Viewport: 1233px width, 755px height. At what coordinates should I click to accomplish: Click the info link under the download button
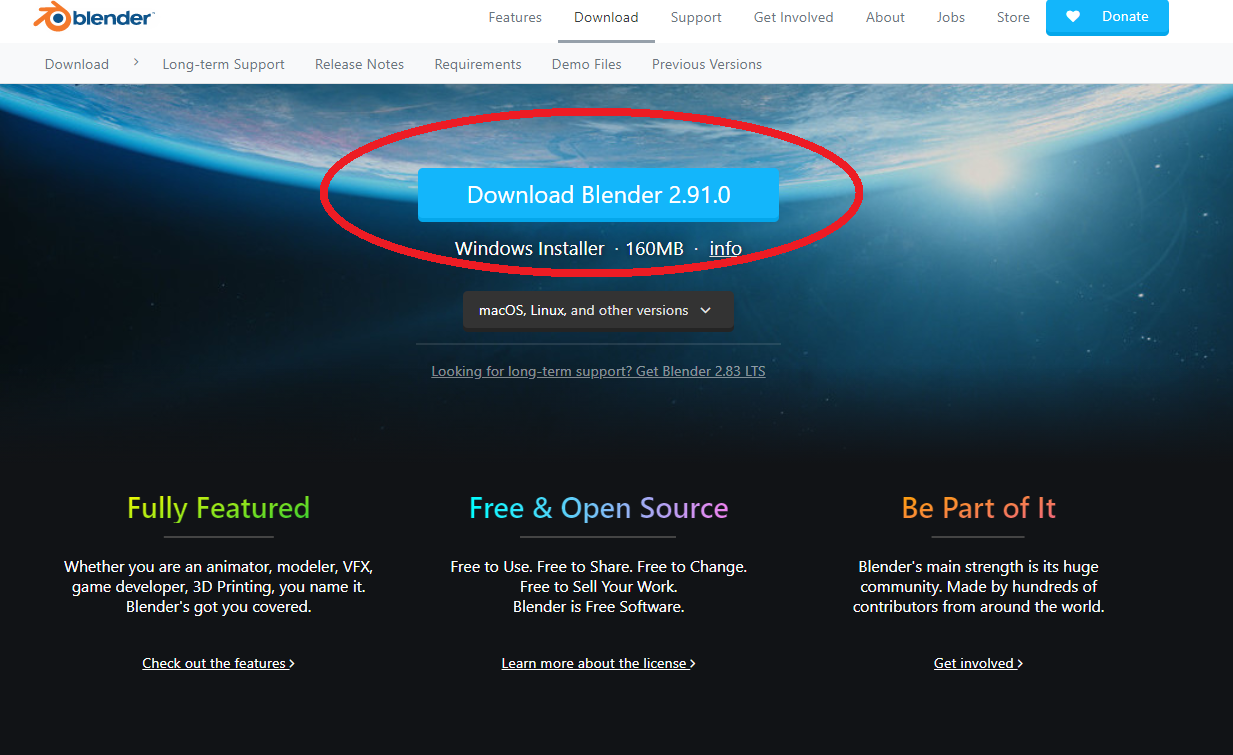click(x=726, y=249)
